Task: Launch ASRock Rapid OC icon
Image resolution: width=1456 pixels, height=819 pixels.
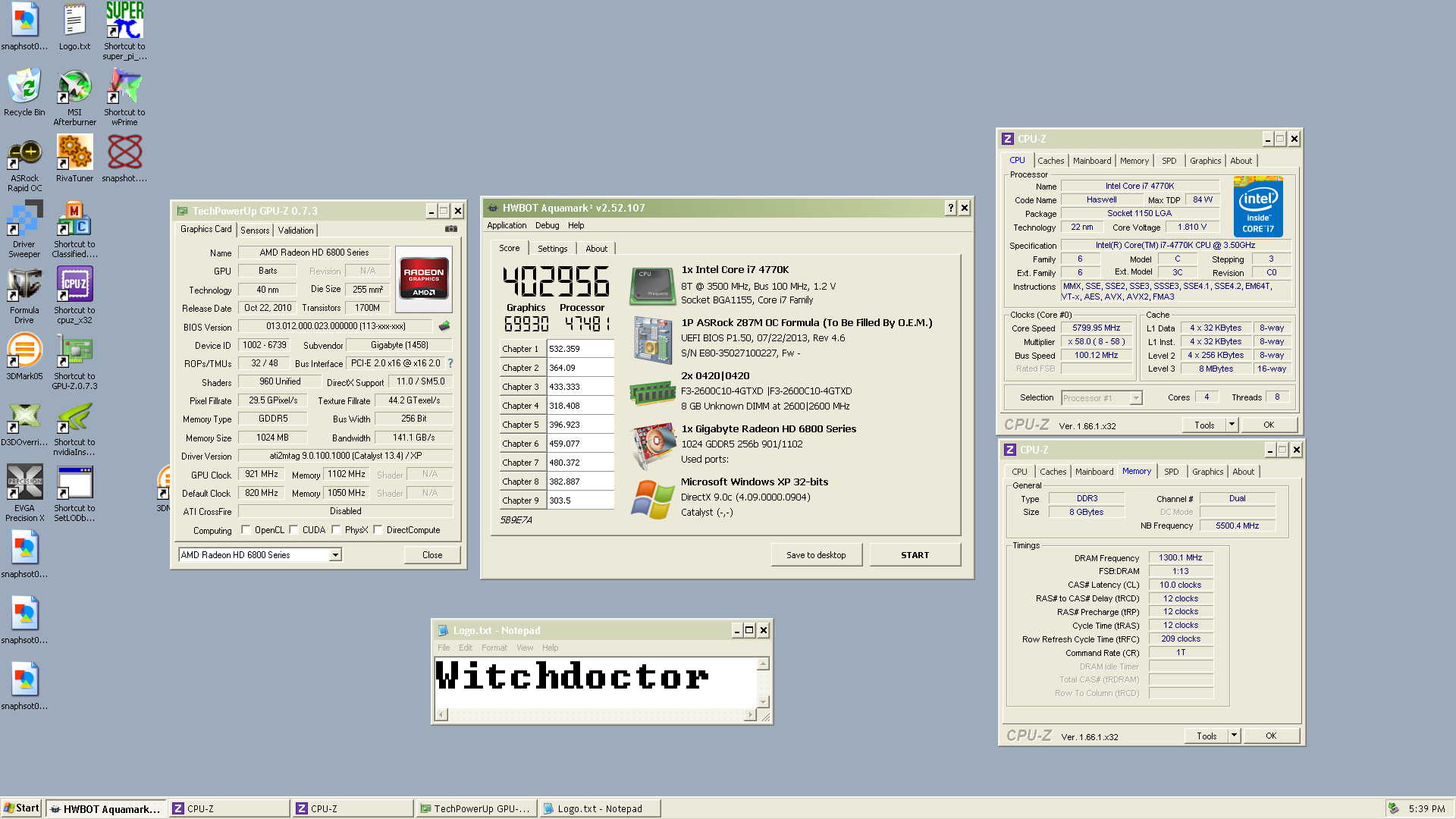Action: point(24,165)
